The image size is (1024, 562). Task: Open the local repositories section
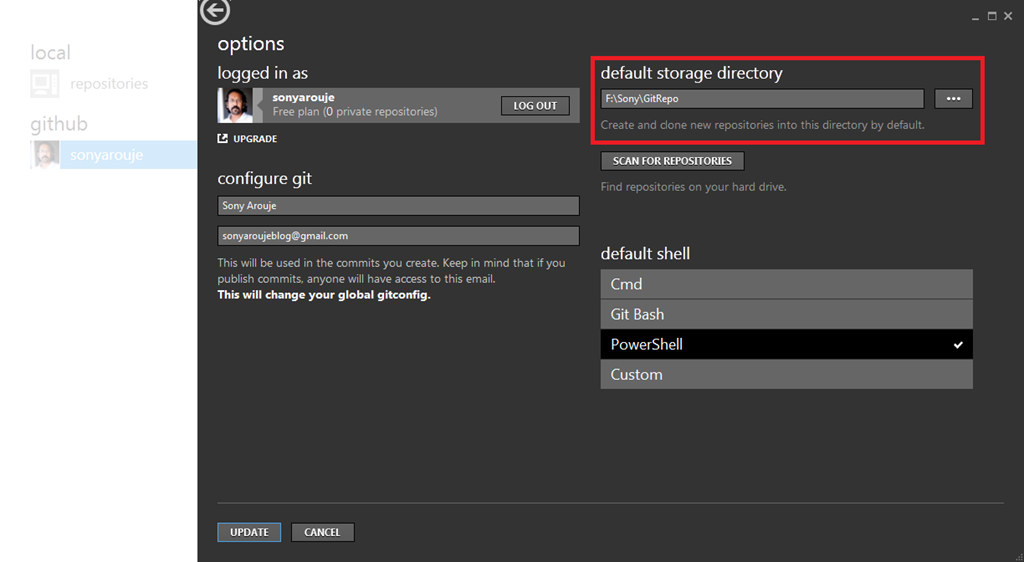[x=108, y=85]
